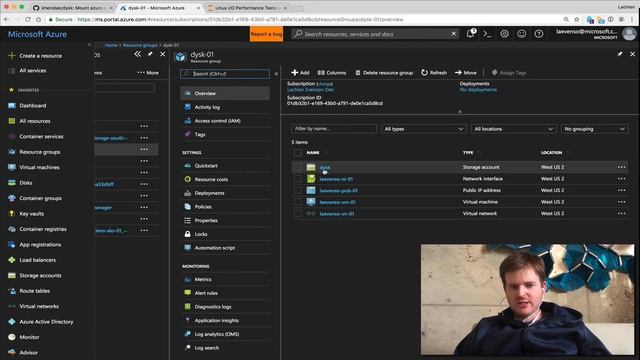The image size is (640, 360).
Task: Open Storage accounts in sidebar
Action: click(x=40, y=276)
